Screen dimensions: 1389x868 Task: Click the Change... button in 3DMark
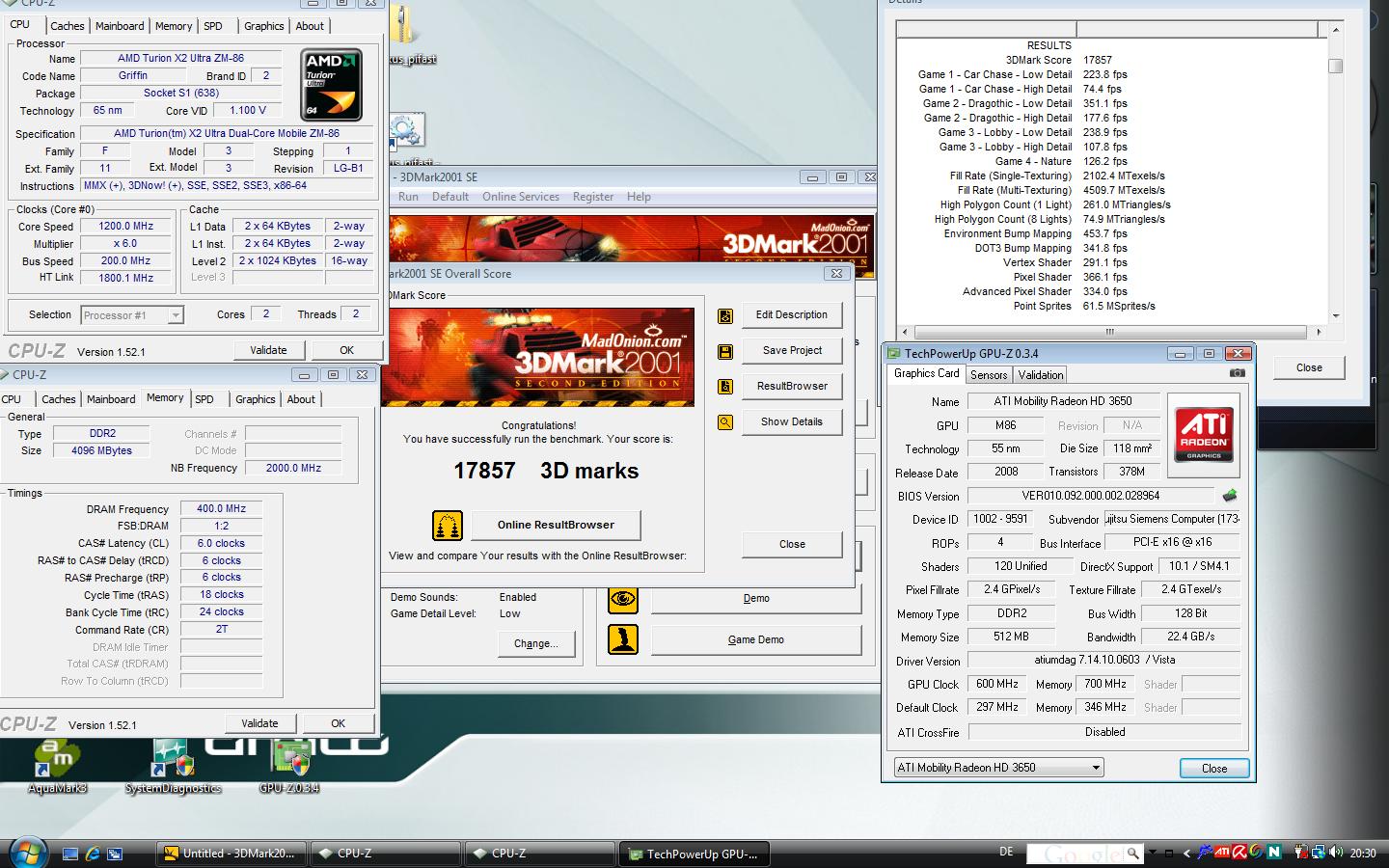tap(536, 644)
